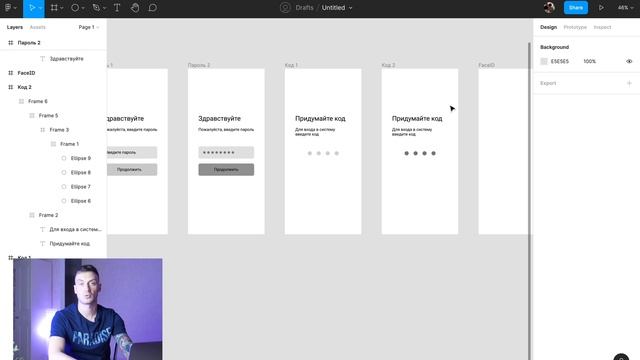Select the Move tool
The image size is (640, 360).
pos(31,8)
